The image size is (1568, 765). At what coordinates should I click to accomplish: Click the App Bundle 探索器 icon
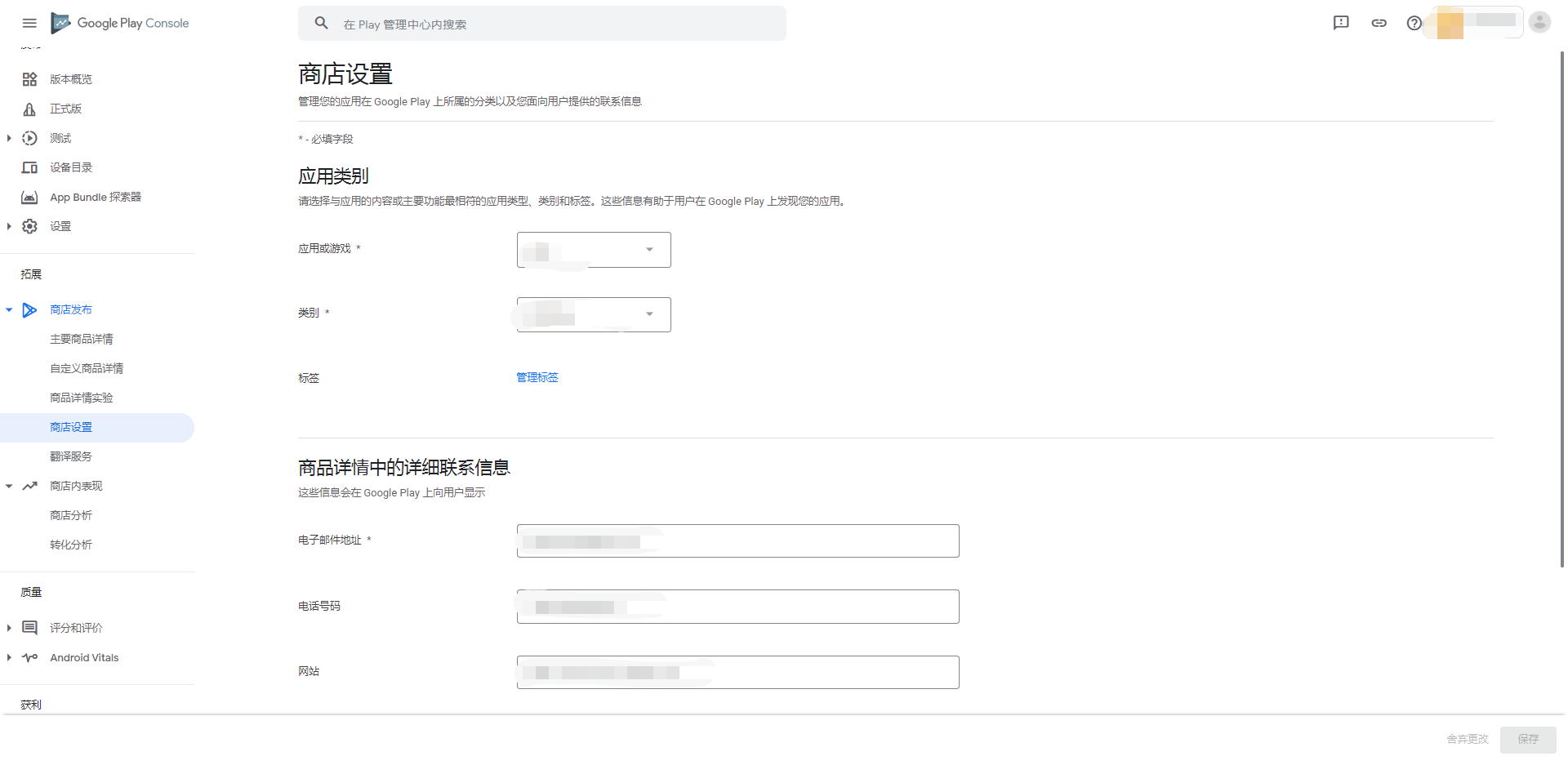click(29, 197)
